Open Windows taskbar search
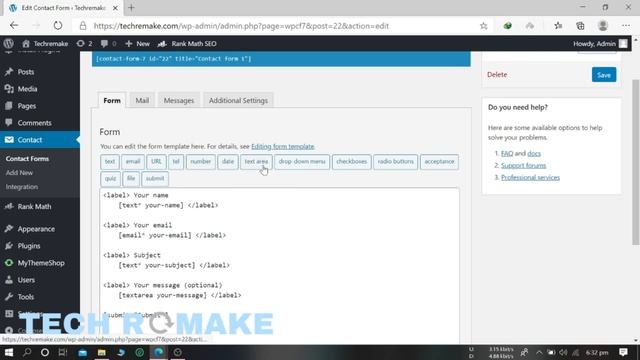Viewport: 640px width, 360px height. 27,352
